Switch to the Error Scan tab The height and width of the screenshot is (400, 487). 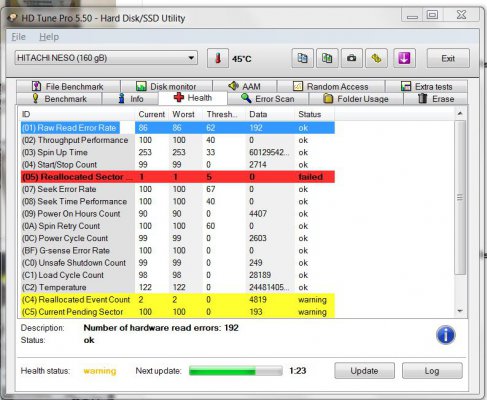point(268,99)
